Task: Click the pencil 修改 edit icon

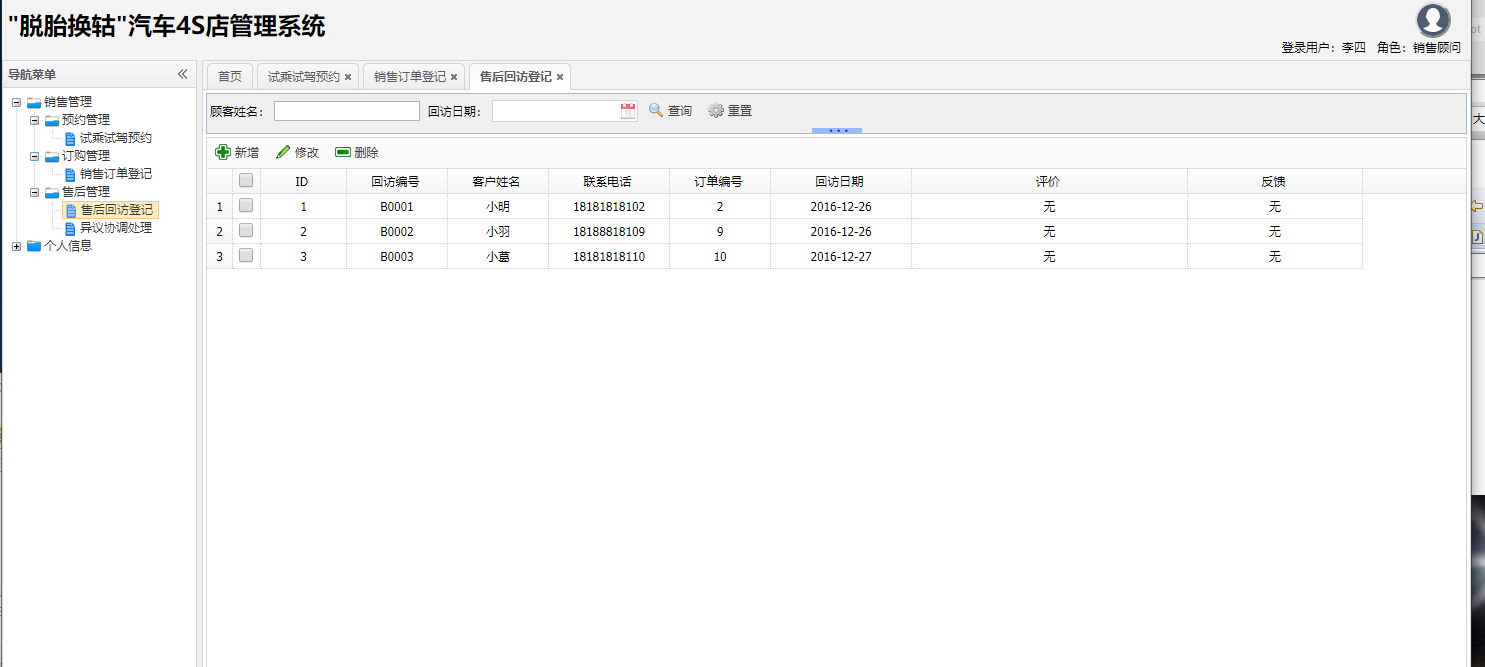Action: [x=283, y=152]
